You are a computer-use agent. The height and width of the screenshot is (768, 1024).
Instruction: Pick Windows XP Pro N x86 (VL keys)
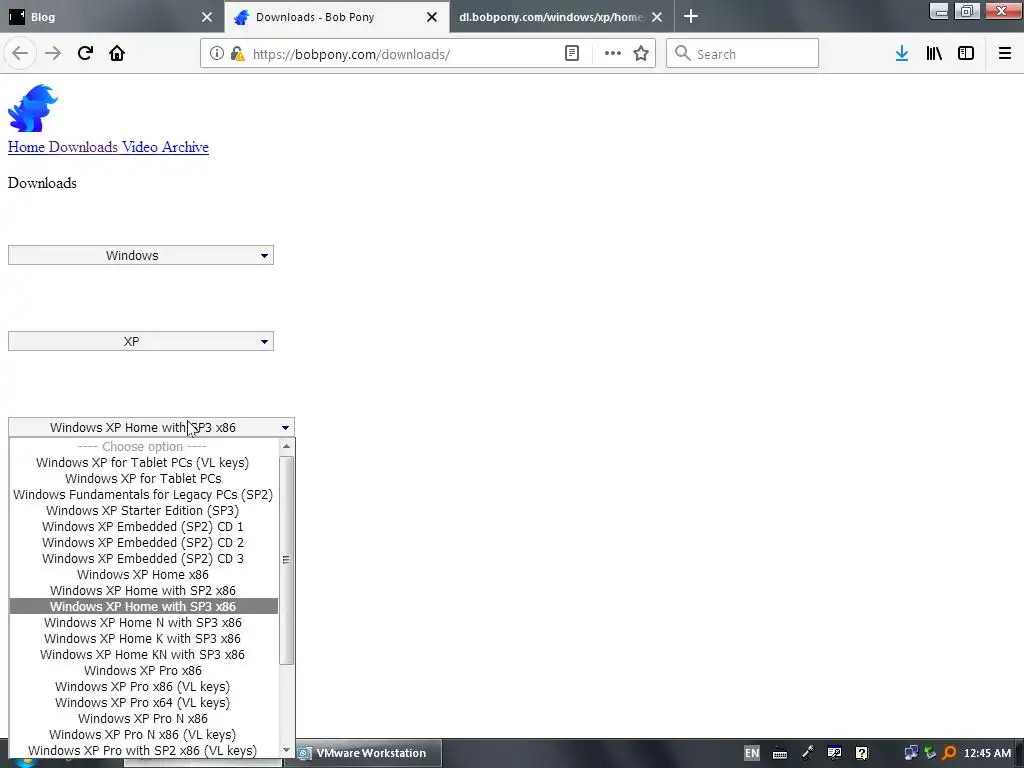[x=143, y=735]
